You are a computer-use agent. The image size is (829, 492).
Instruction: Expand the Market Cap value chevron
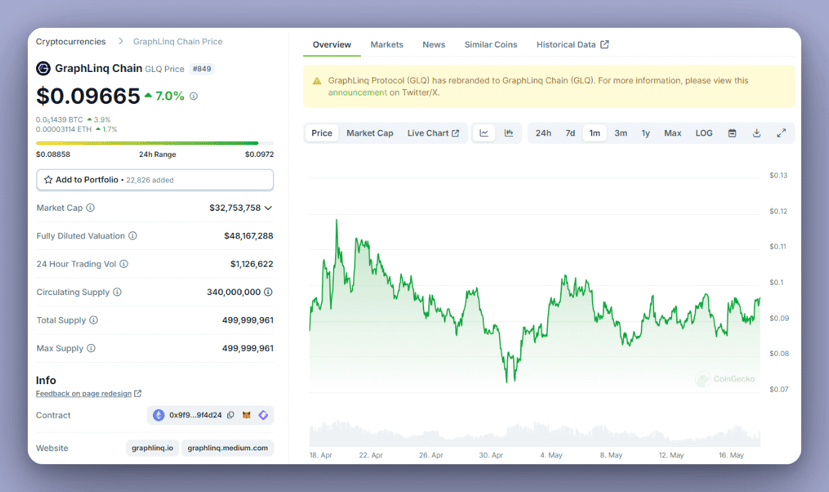pyautogui.click(x=268, y=208)
